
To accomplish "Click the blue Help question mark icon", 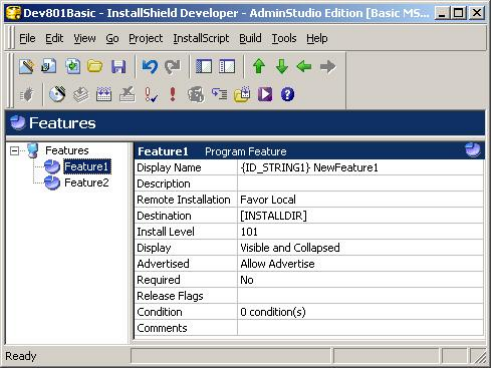I will click(287, 94).
